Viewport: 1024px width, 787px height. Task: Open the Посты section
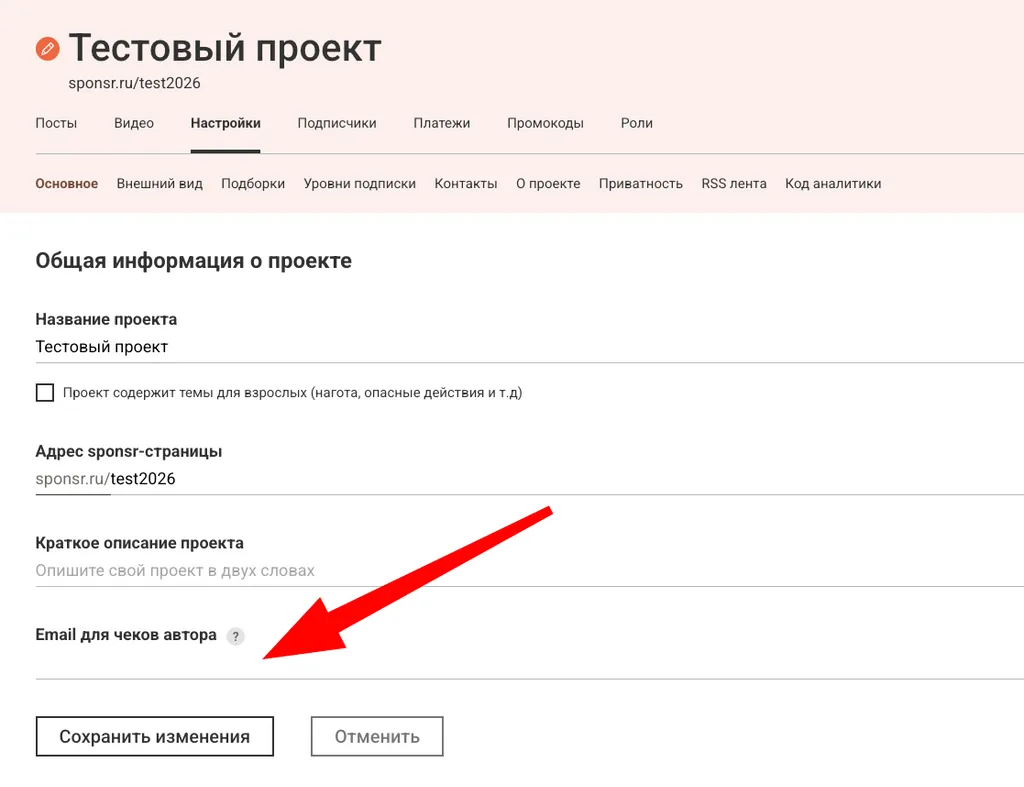tap(56, 123)
